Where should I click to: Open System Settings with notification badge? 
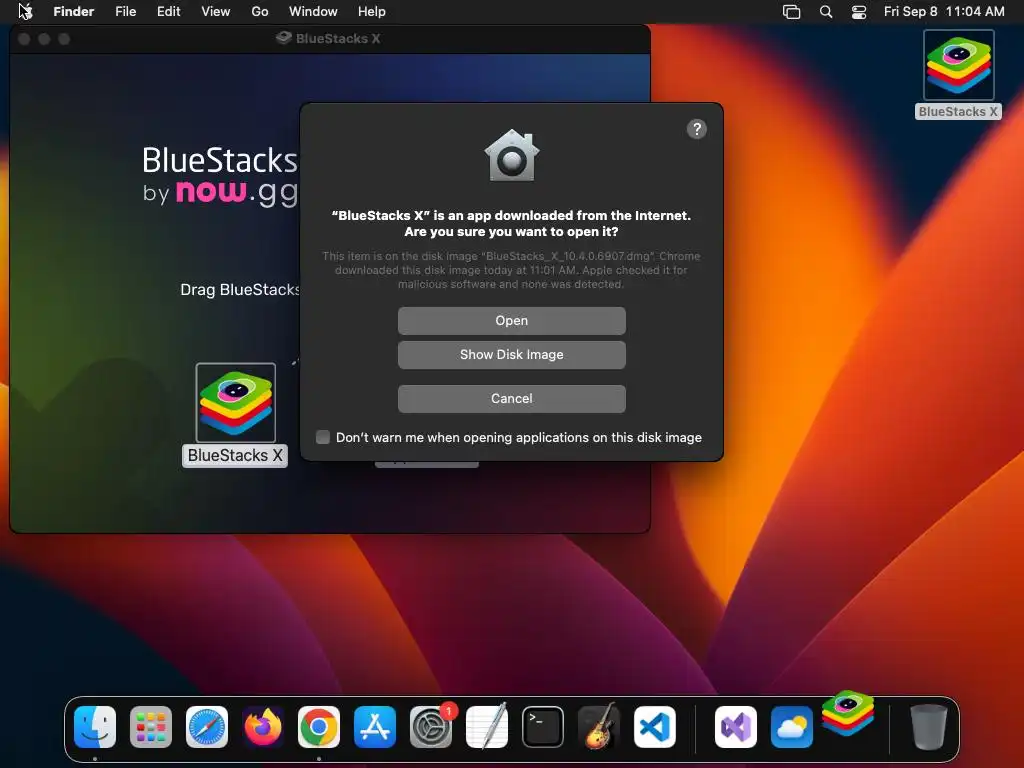(431, 727)
